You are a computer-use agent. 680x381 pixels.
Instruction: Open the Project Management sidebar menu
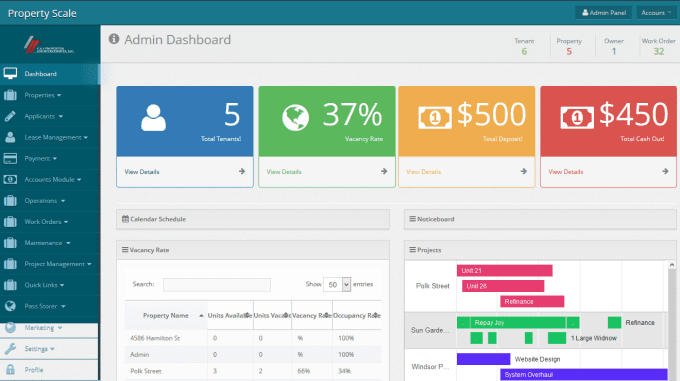point(58,264)
